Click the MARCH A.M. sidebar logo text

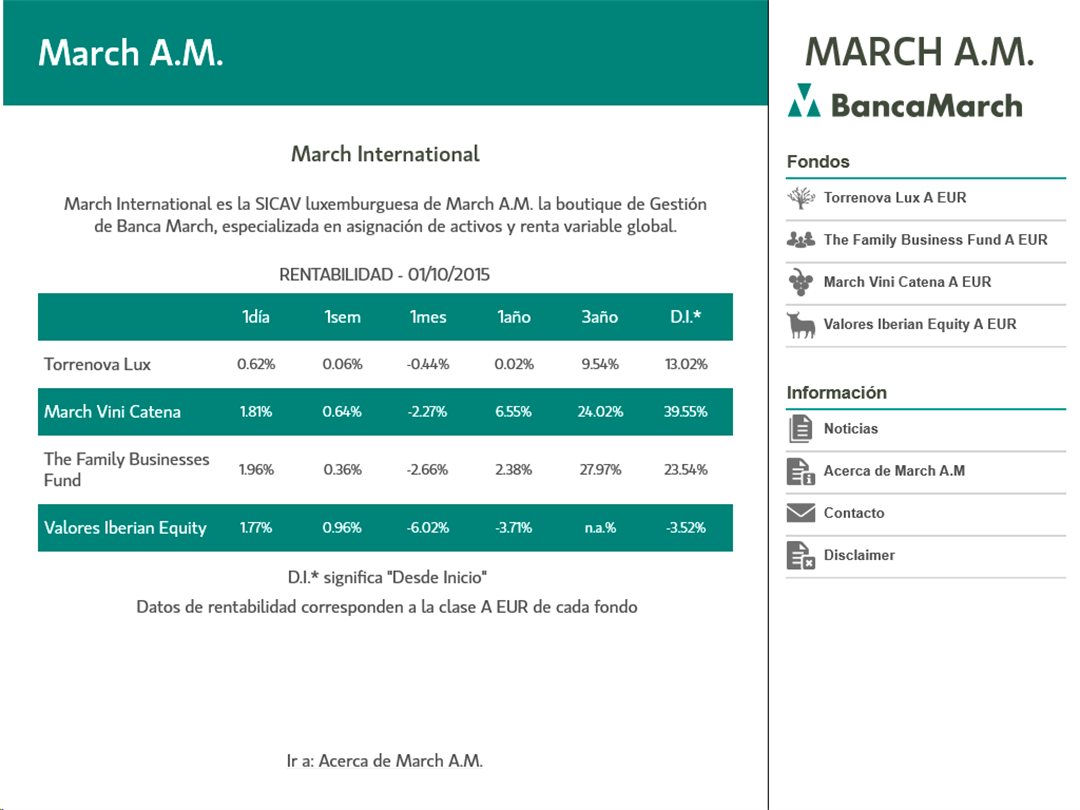[x=920, y=52]
